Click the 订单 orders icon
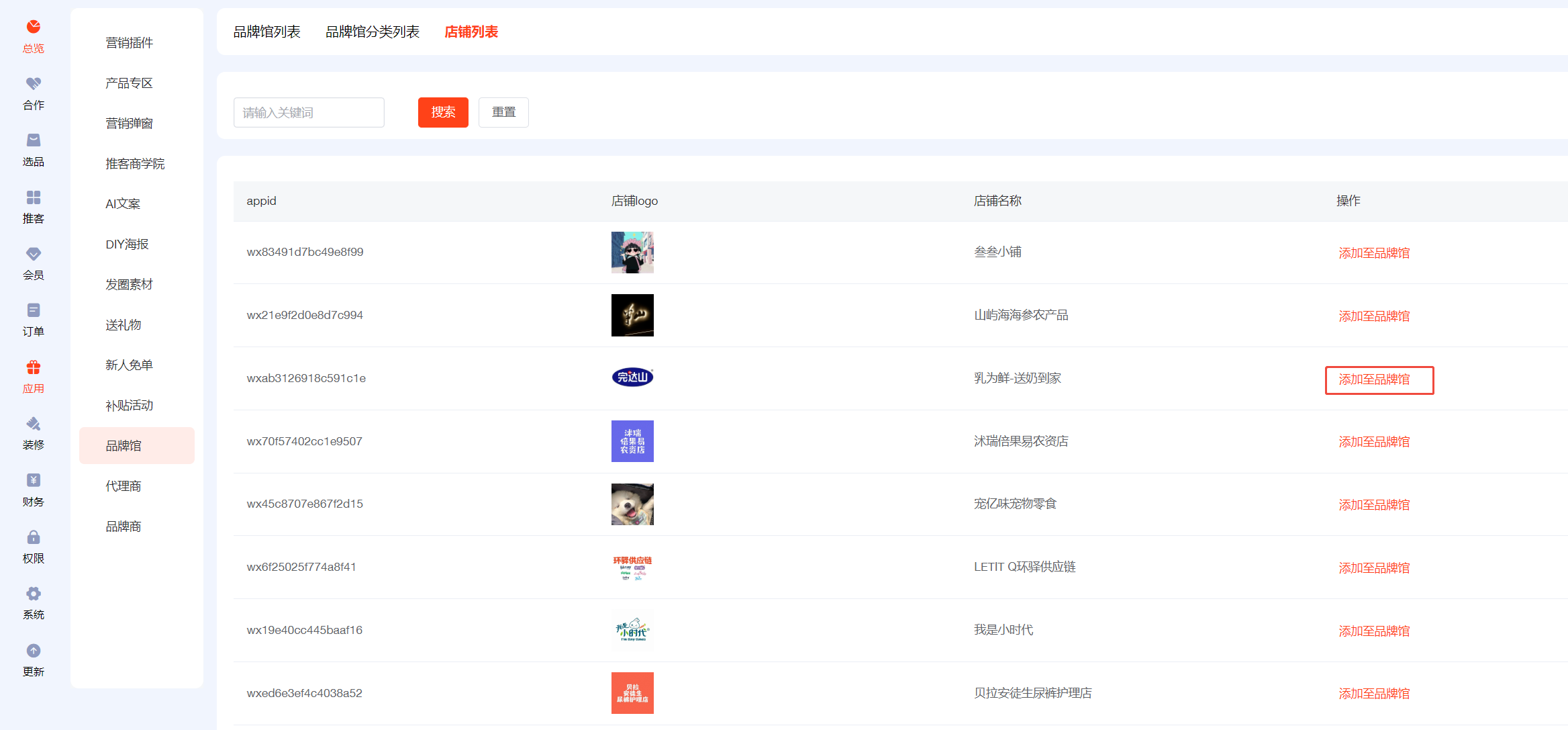This screenshot has width=1568, height=730. click(x=34, y=310)
